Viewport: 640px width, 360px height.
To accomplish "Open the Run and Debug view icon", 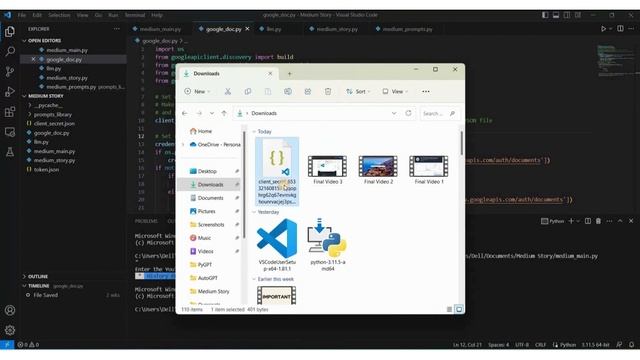I will [x=10, y=92].
